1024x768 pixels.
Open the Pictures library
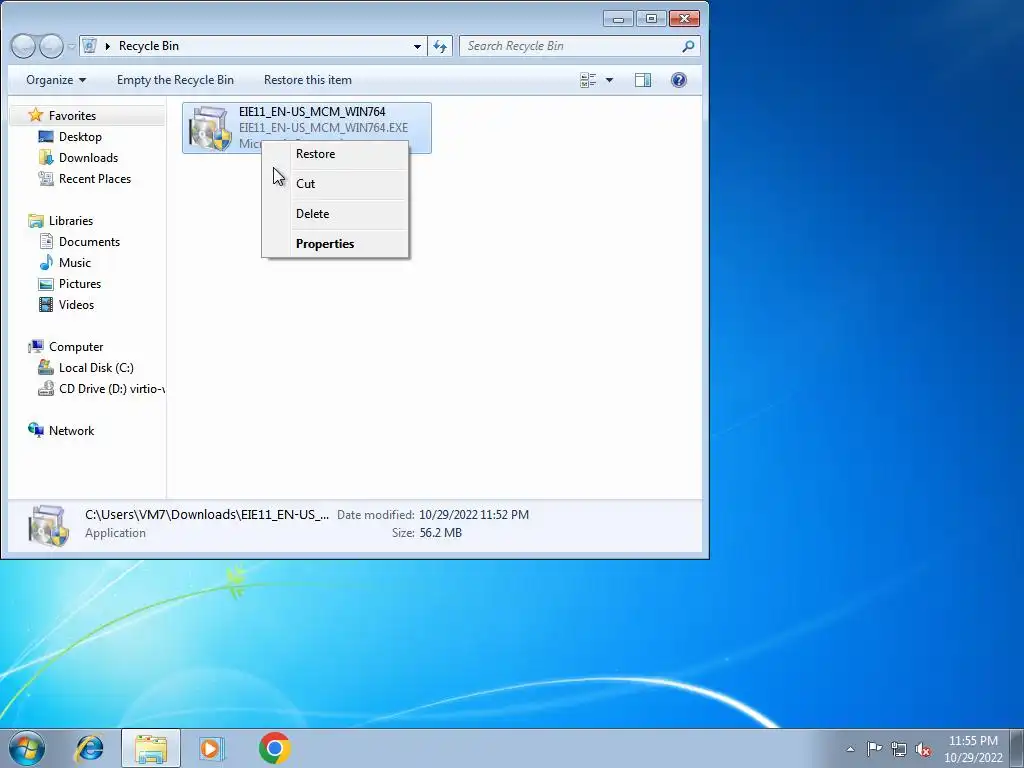click(80, 283)
